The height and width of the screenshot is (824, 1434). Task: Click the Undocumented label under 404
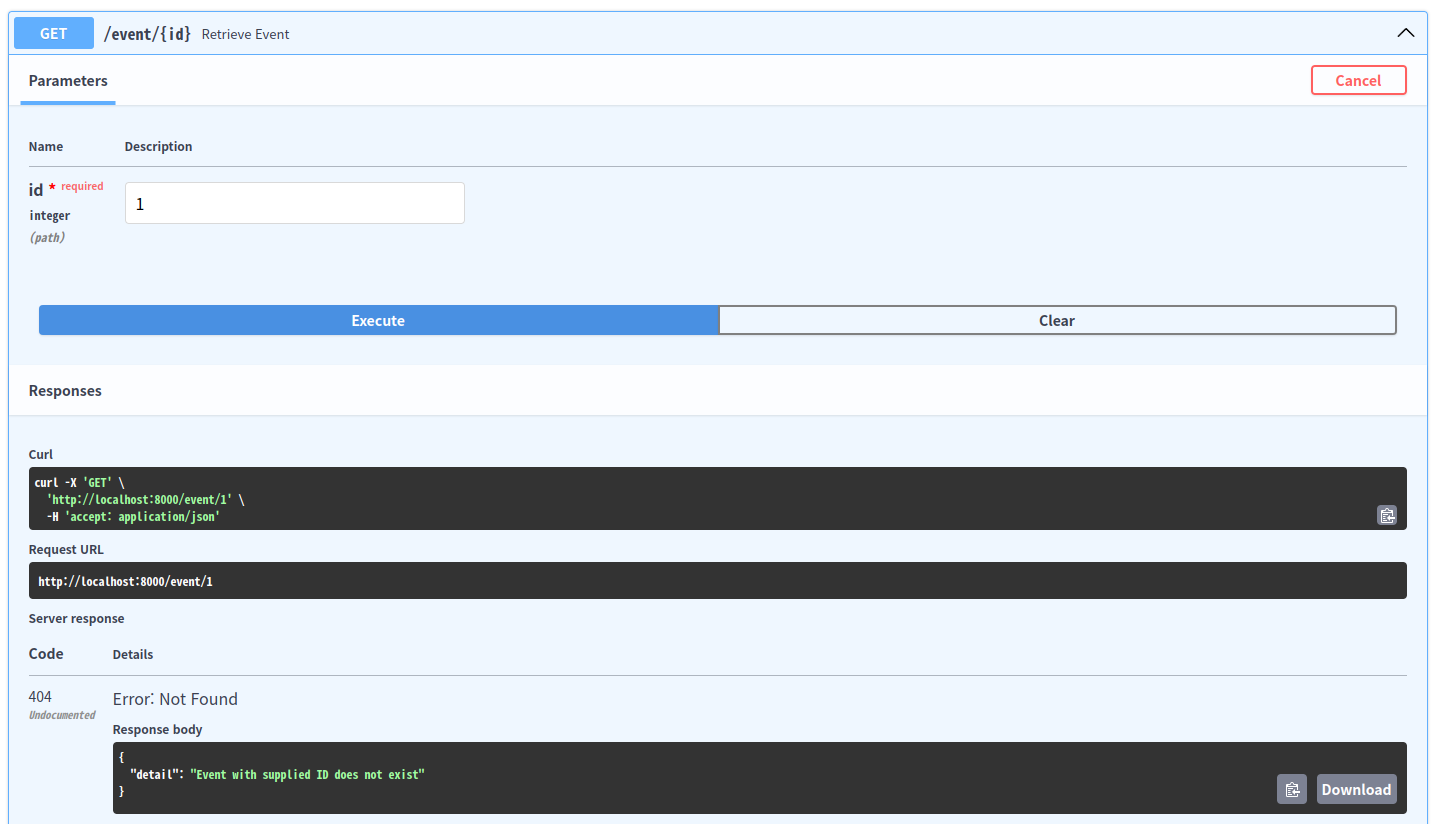pos(62,715)
